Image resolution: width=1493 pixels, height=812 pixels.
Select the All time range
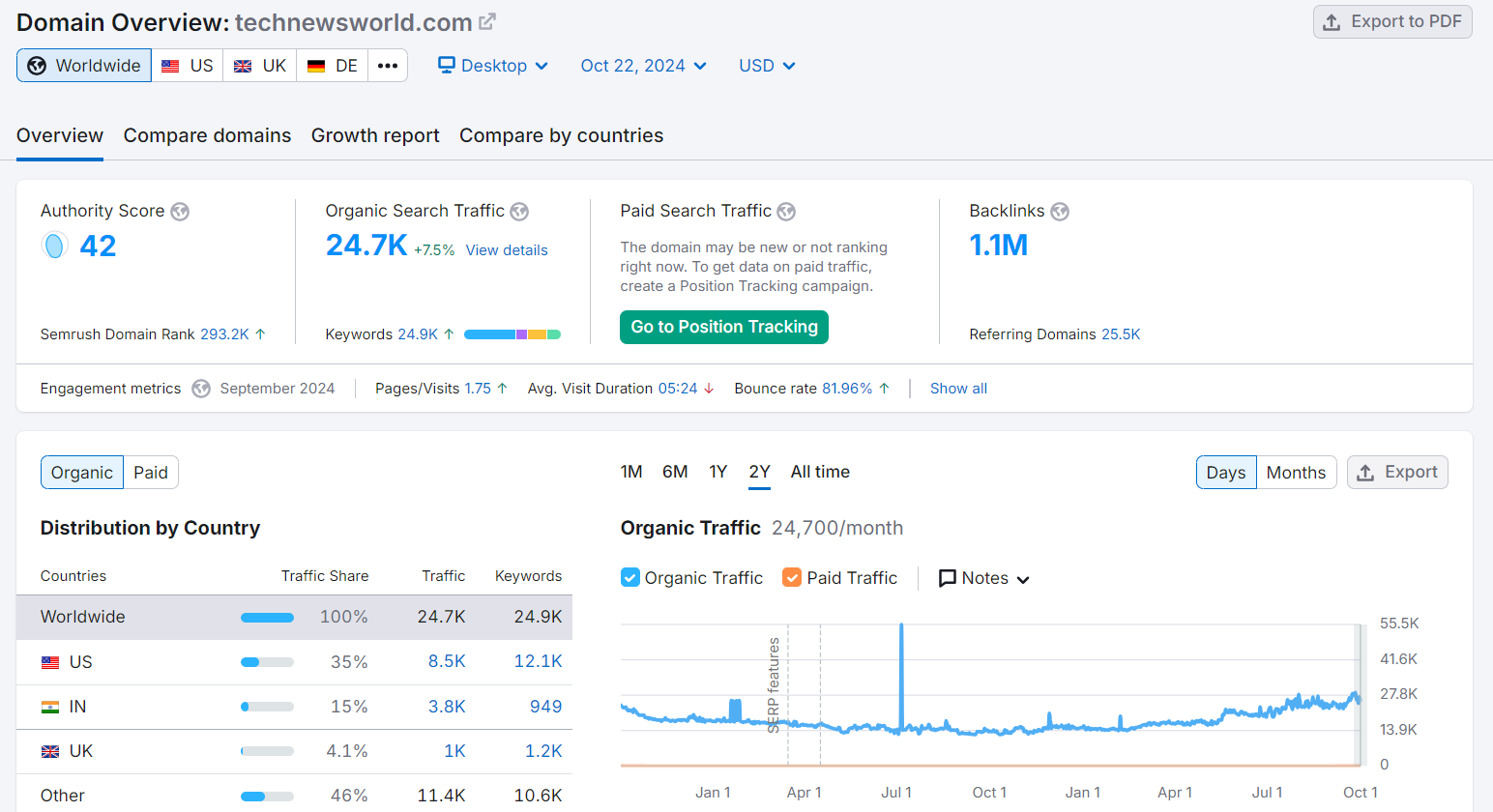pyautogui.click(x=820, y=472)
